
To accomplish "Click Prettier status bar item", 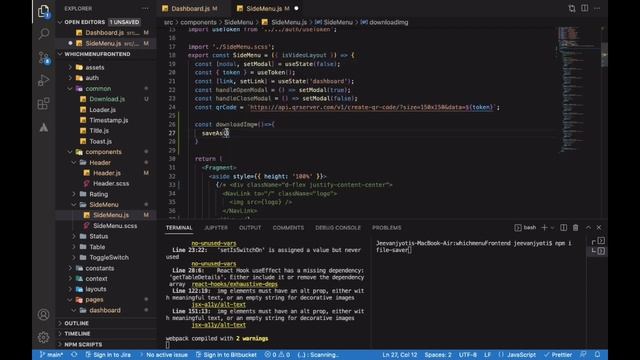I will (558, 354).
